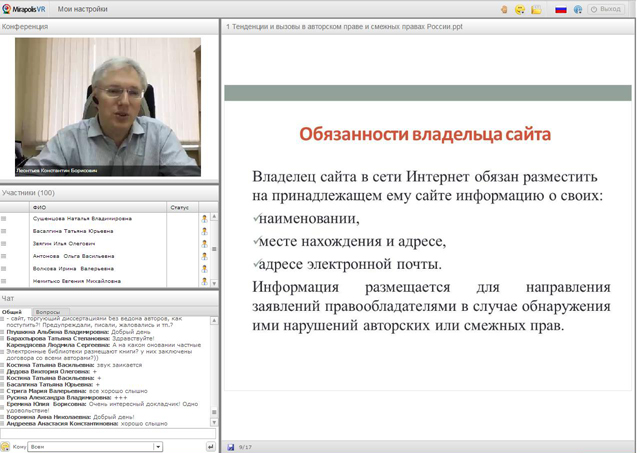Click chat message from Воронина Анна Николаевна
The image size is (640, 453).
(x=70, y=417)
